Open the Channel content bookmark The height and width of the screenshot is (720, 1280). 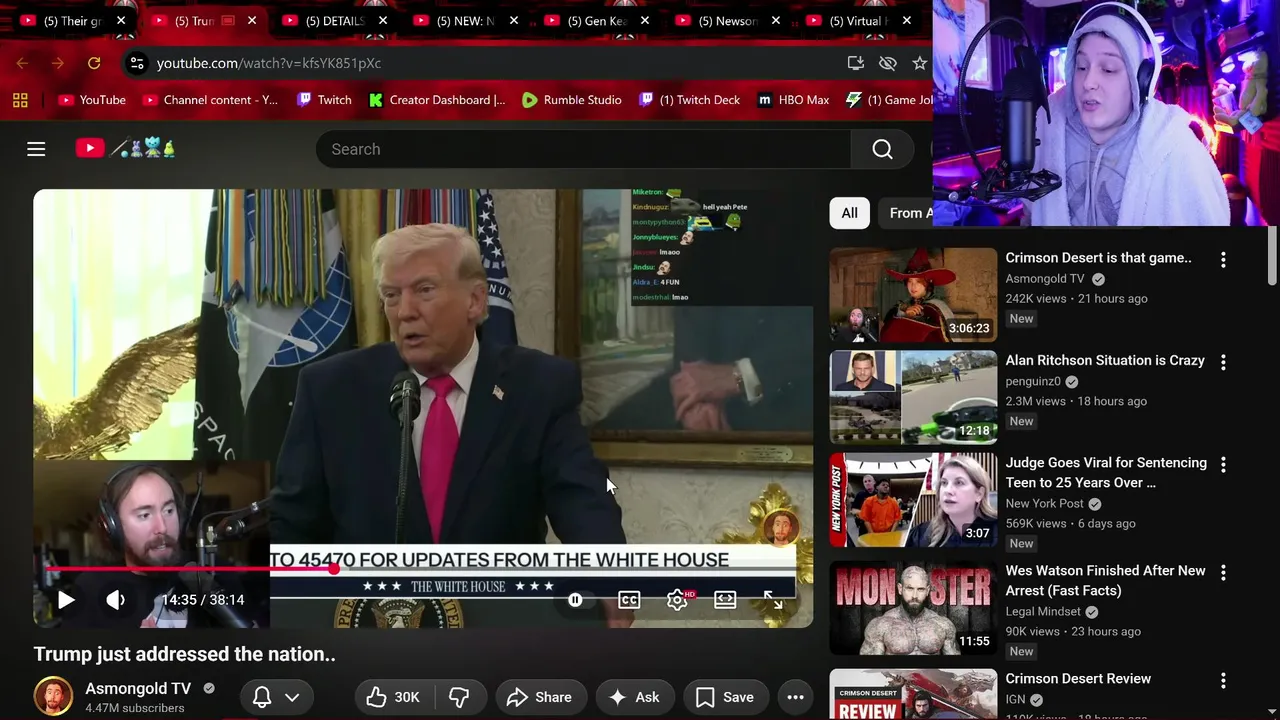tap(210, 100)
